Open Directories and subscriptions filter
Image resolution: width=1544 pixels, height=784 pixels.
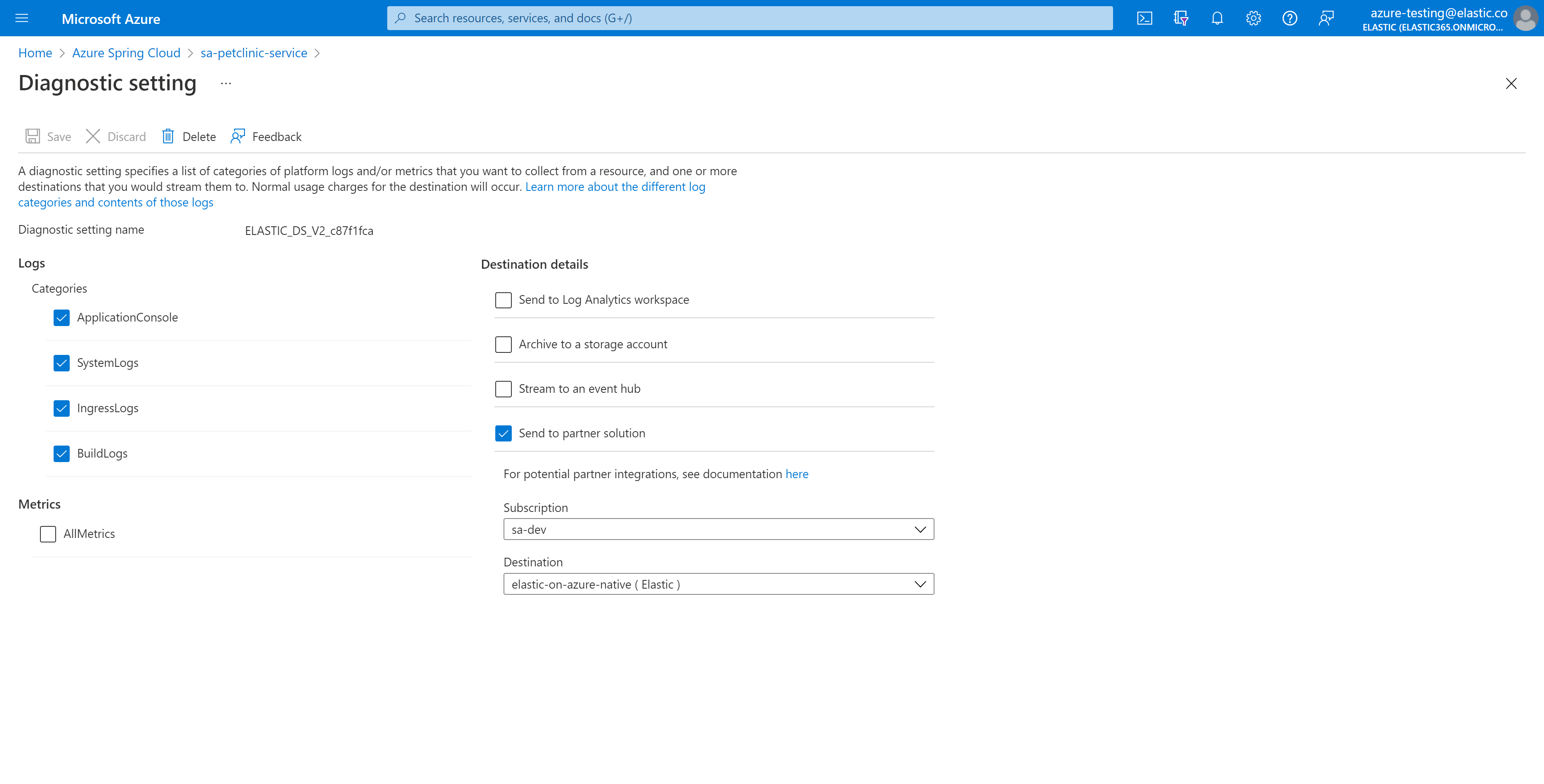(1181, 18)
